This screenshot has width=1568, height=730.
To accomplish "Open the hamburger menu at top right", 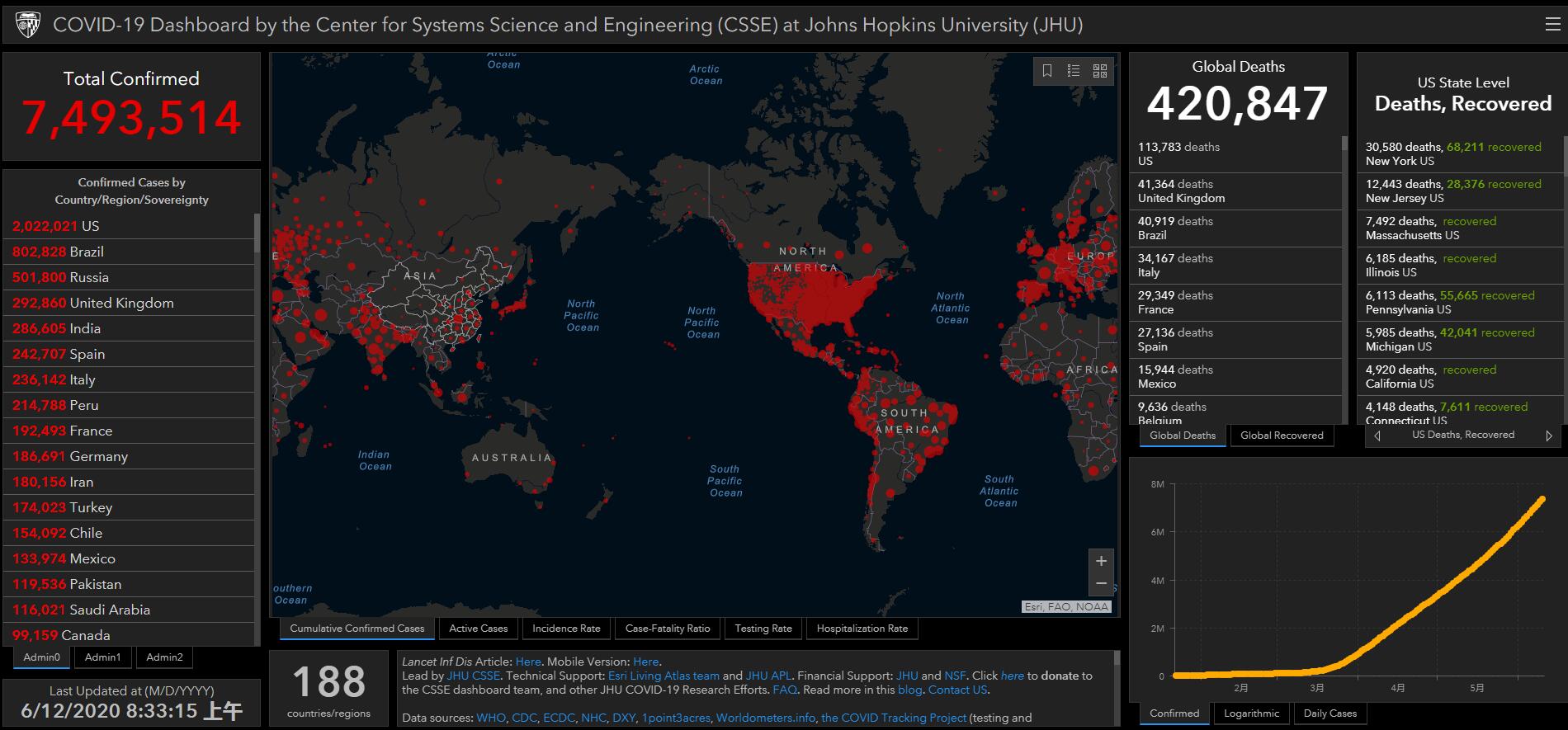I will [x=1552, y=25].
